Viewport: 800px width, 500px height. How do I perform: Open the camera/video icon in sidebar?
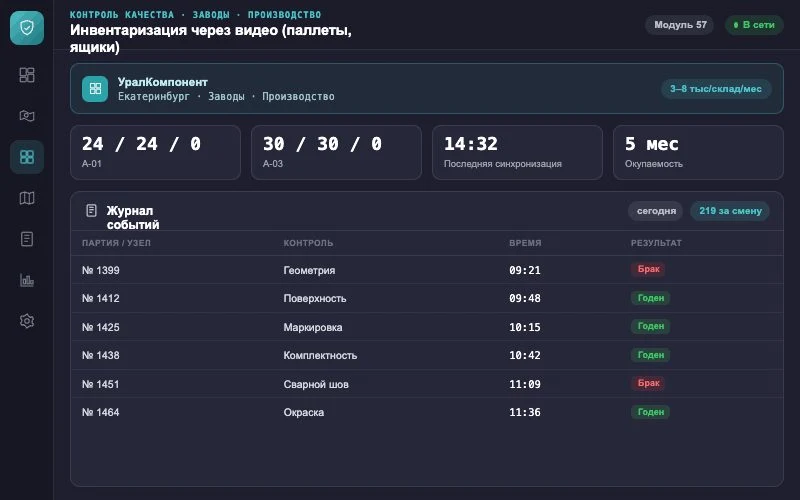(x=27, y=116)
